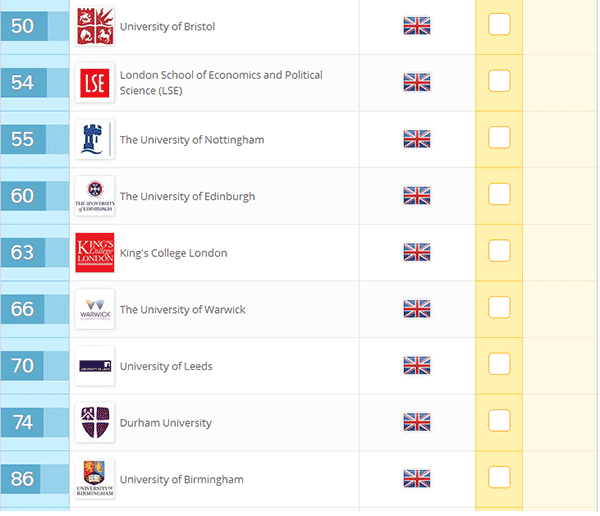Click the University of Nottingham crest
The width and height of the screenshot is (600, 516).
coord(95,139)
